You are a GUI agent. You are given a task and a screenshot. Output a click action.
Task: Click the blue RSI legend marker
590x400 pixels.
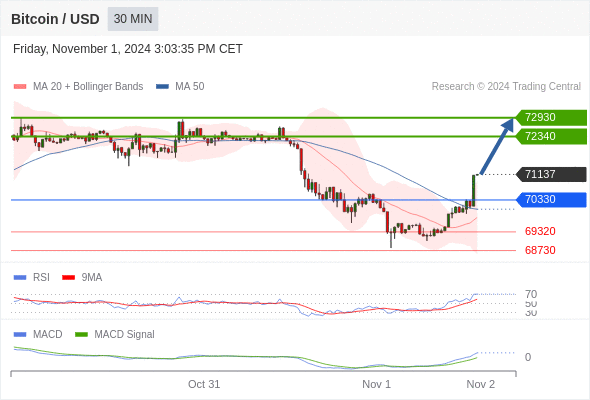(x=20, y=278)
